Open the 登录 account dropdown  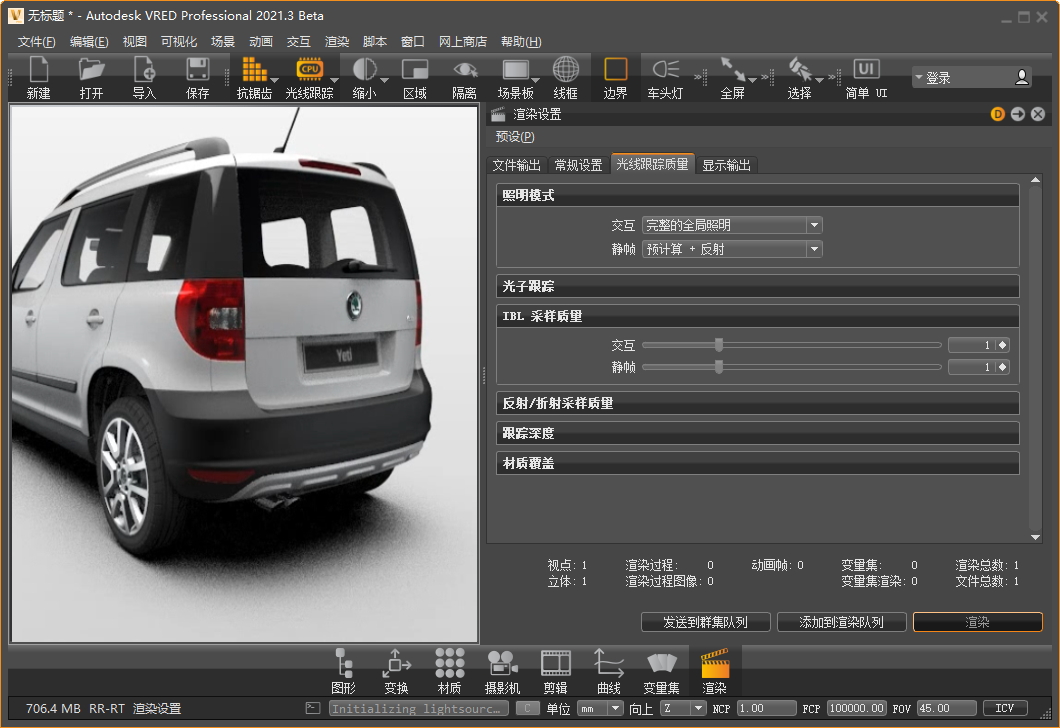pos(919,78)
